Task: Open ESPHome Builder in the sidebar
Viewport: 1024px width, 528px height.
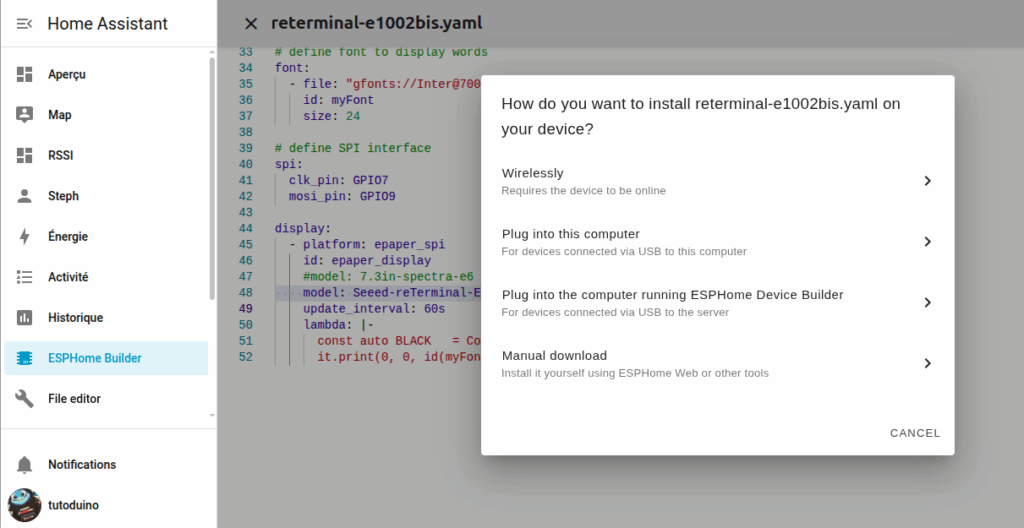Action: pyautogui.click(x=95, y=358)
